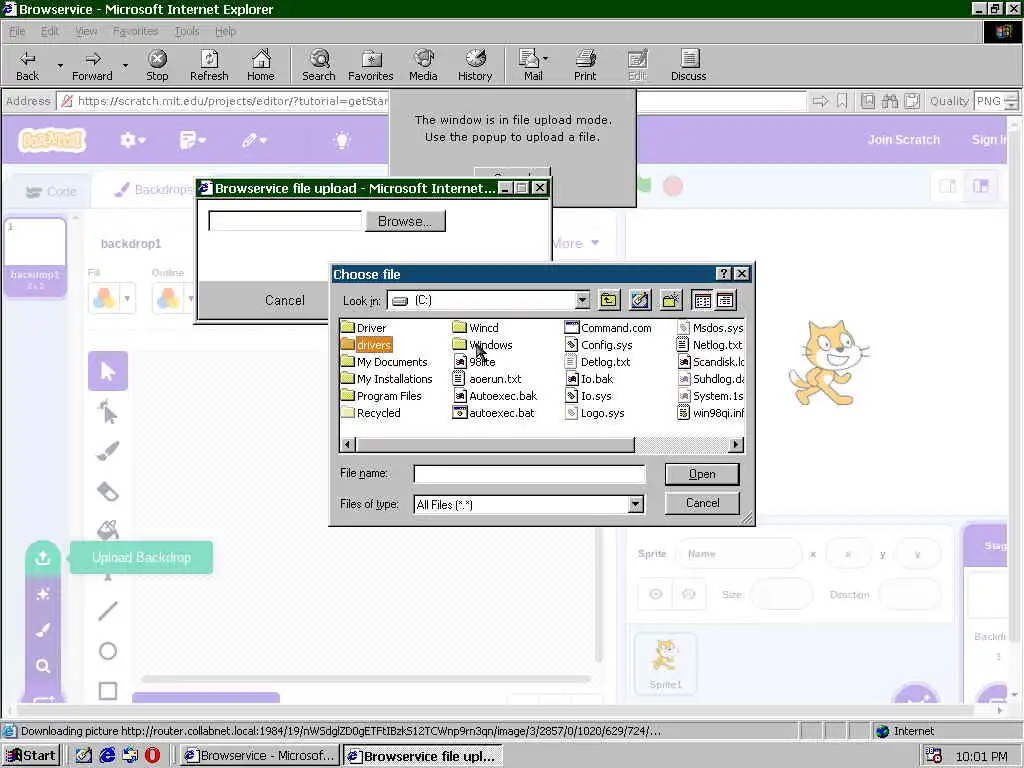Switch to Details view in Choose file
1024x768 pixels.
725,300
